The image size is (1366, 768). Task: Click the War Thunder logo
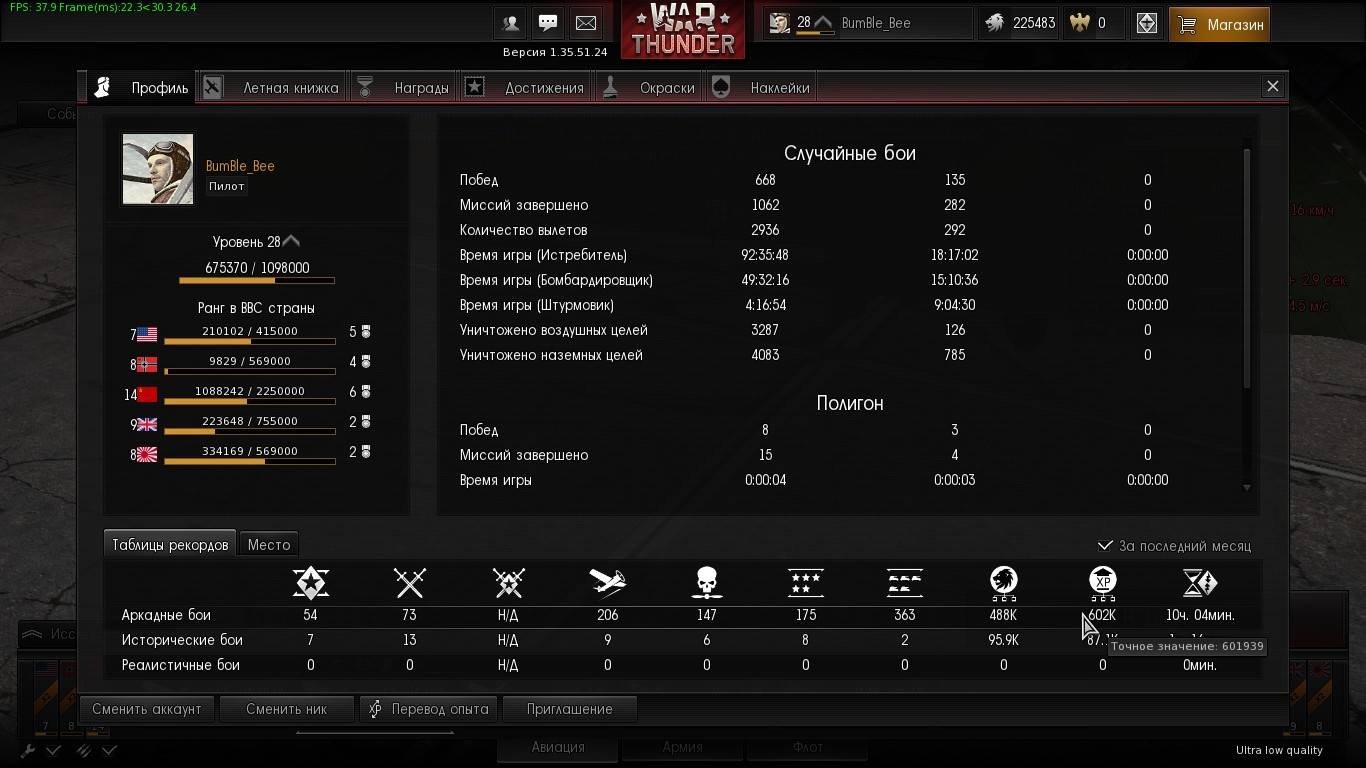tap(684, 29)
